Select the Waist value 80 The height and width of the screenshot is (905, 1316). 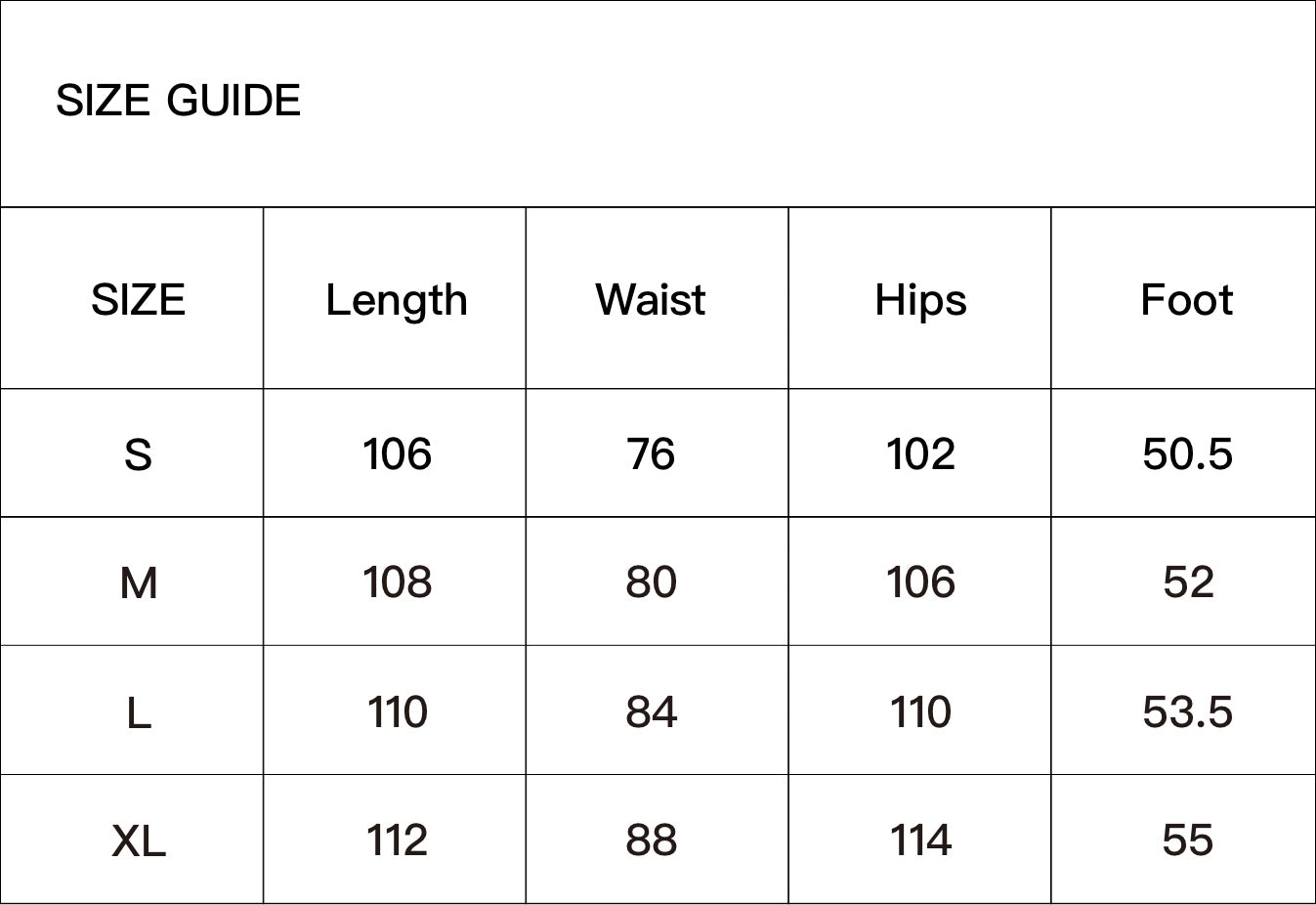coord(651,582)
